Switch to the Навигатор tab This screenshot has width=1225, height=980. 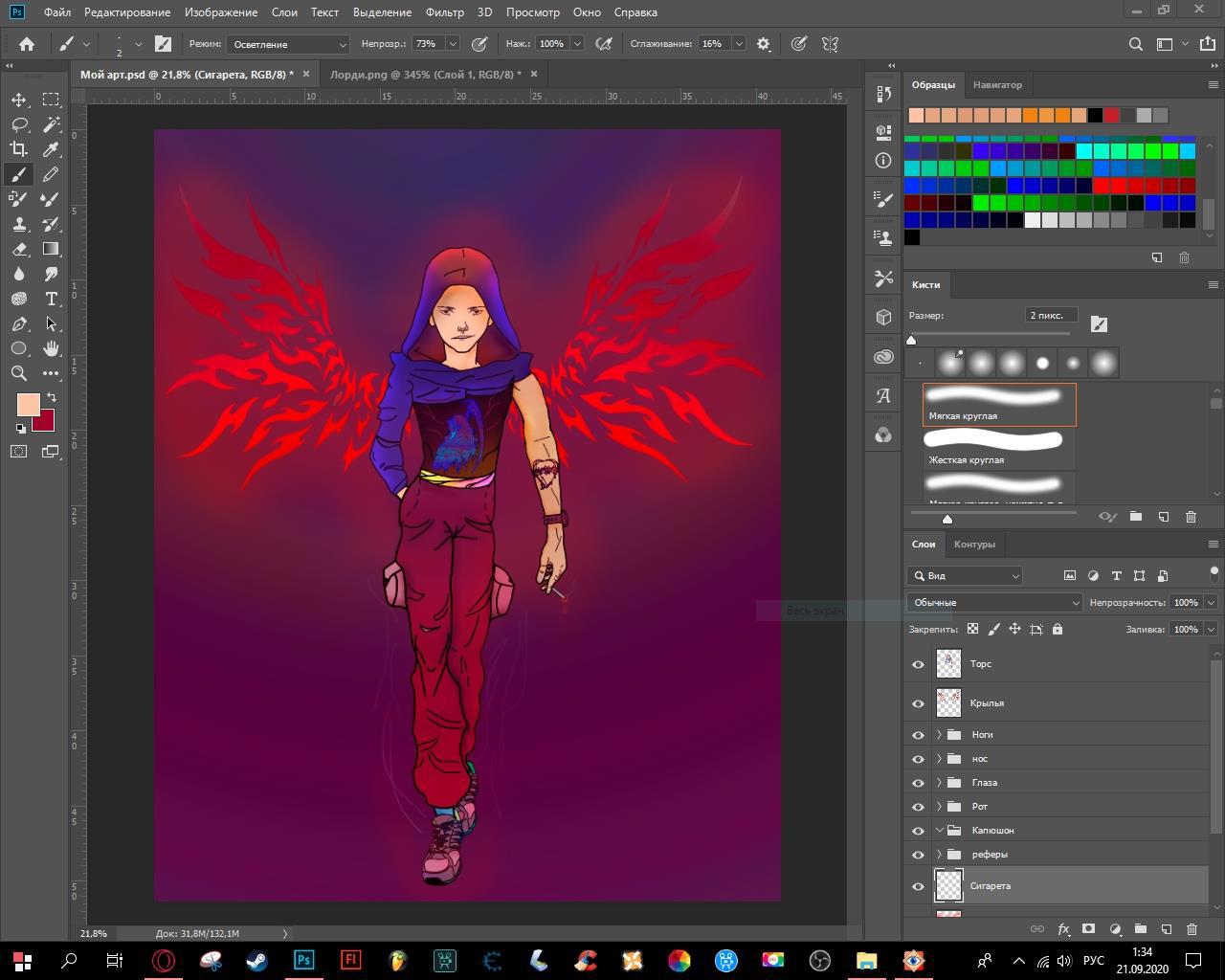(x=997, y=85)
